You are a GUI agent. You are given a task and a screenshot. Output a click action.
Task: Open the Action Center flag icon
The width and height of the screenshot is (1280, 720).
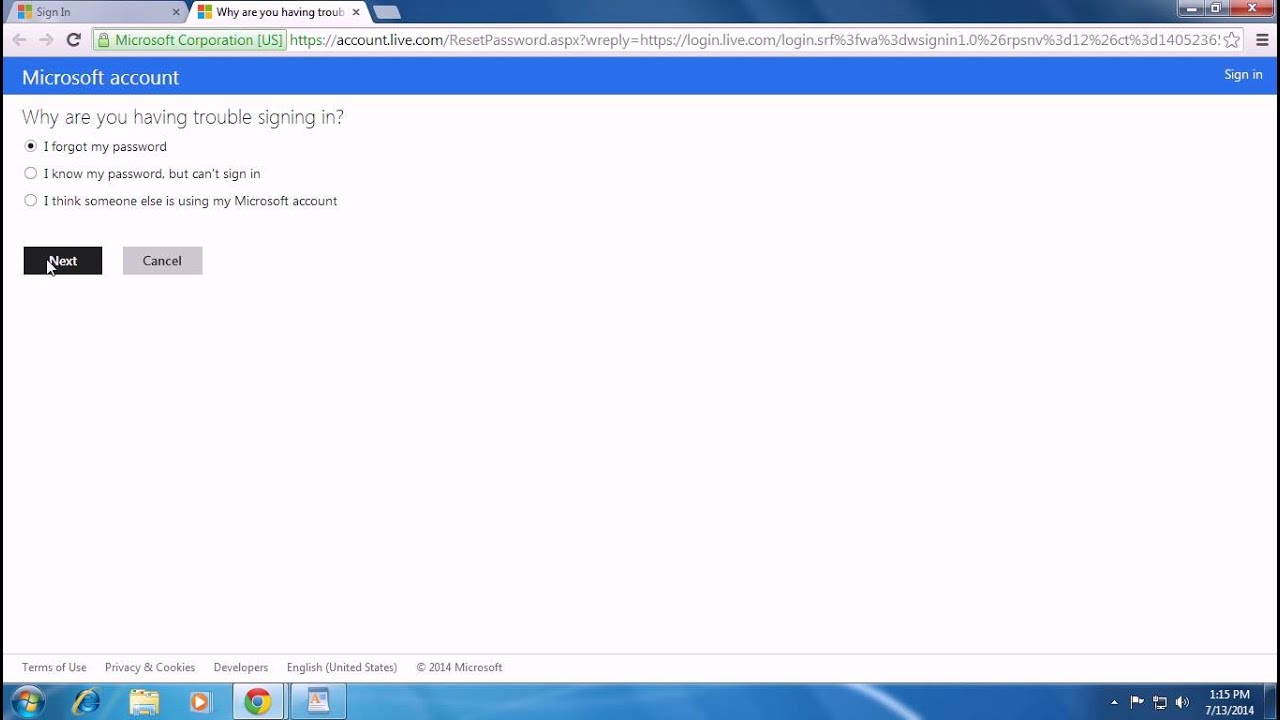[1137, 702]
